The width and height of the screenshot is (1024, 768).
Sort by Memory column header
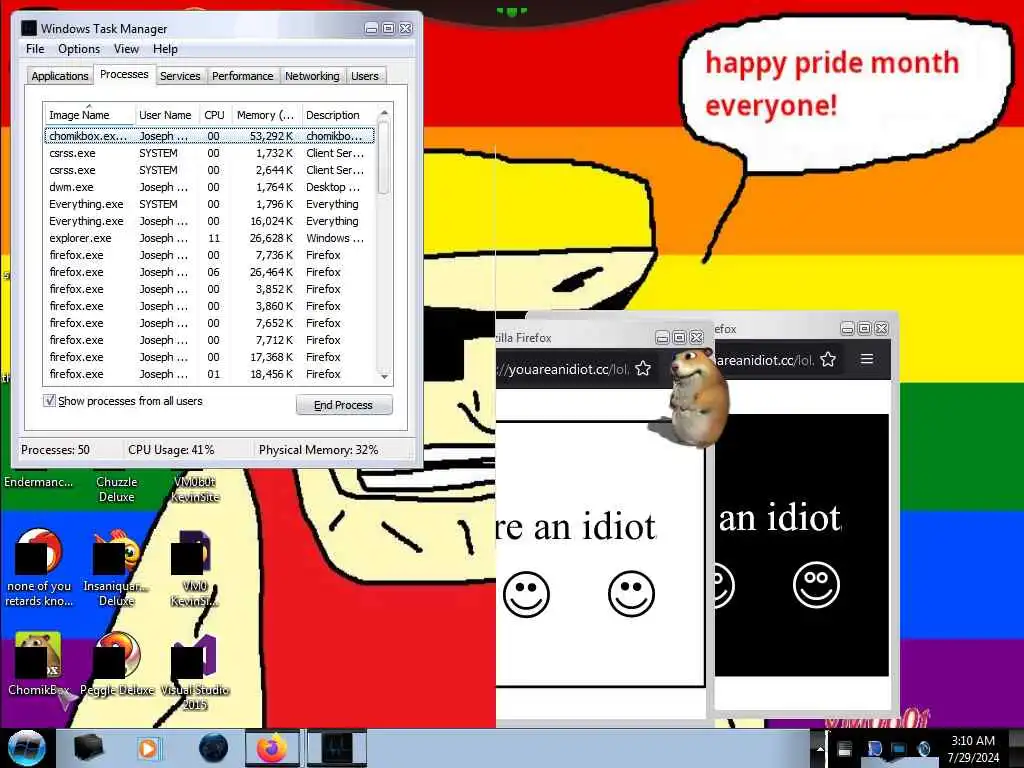click(x=266, y=115)
